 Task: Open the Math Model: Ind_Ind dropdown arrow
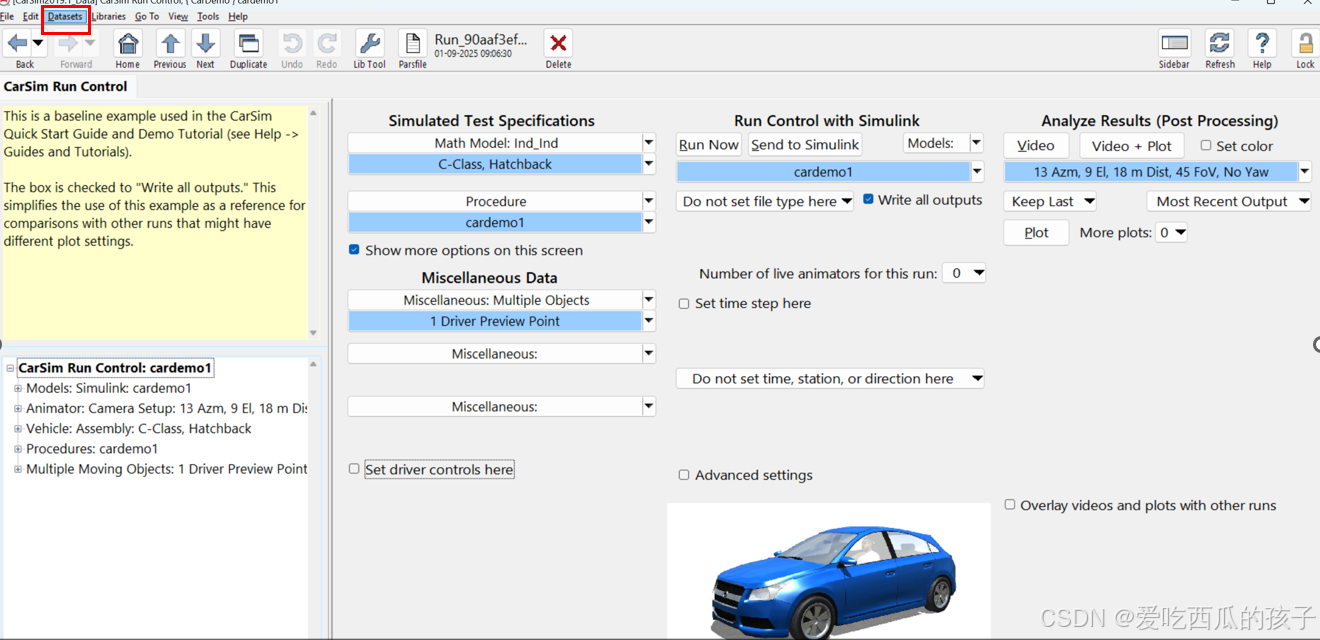pos(649,144)
